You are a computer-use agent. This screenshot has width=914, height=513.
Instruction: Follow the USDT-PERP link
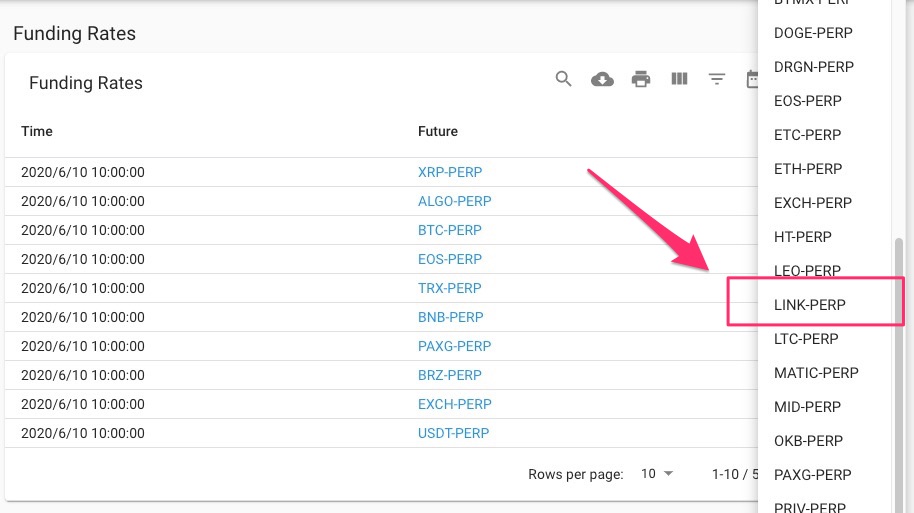click(453, 433)
